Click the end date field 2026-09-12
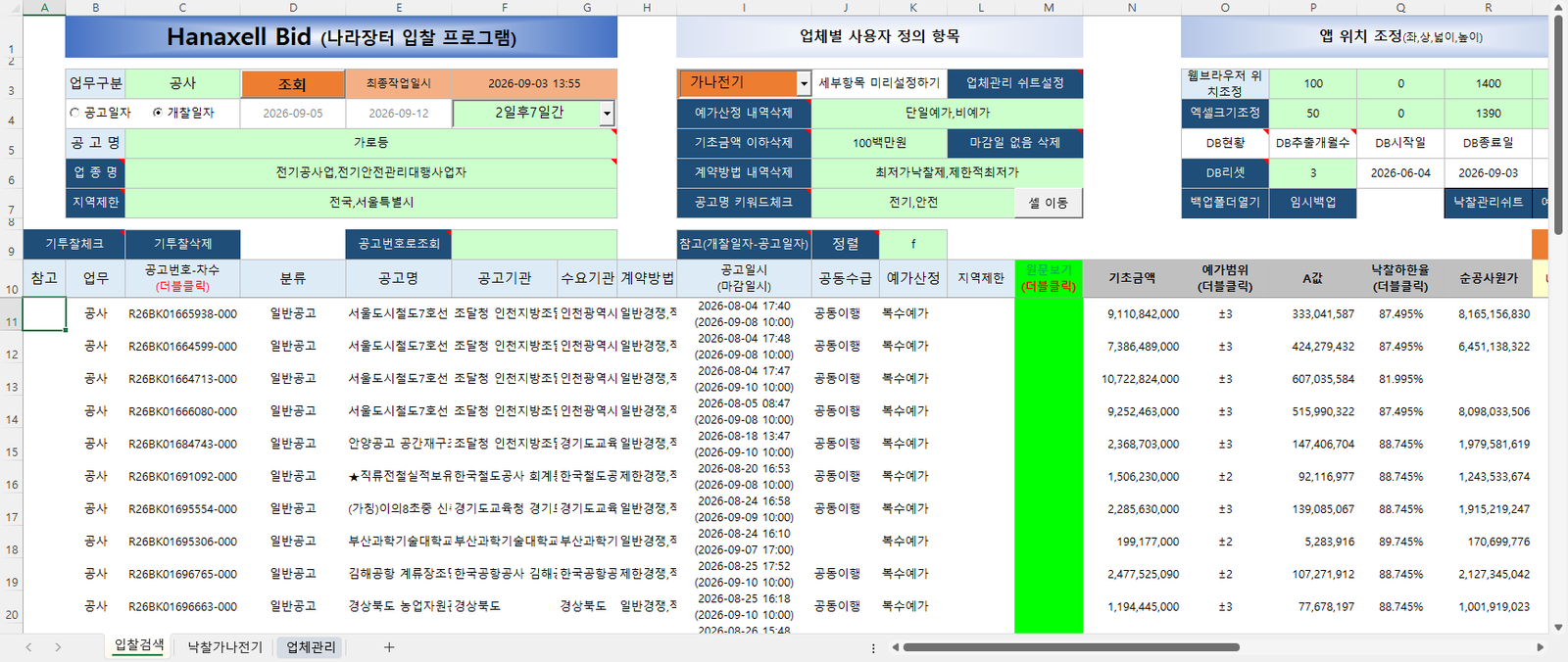Image resolution: width=1568 pixels, height=662 pixels. pyautogui.click(x=398, y=114)
